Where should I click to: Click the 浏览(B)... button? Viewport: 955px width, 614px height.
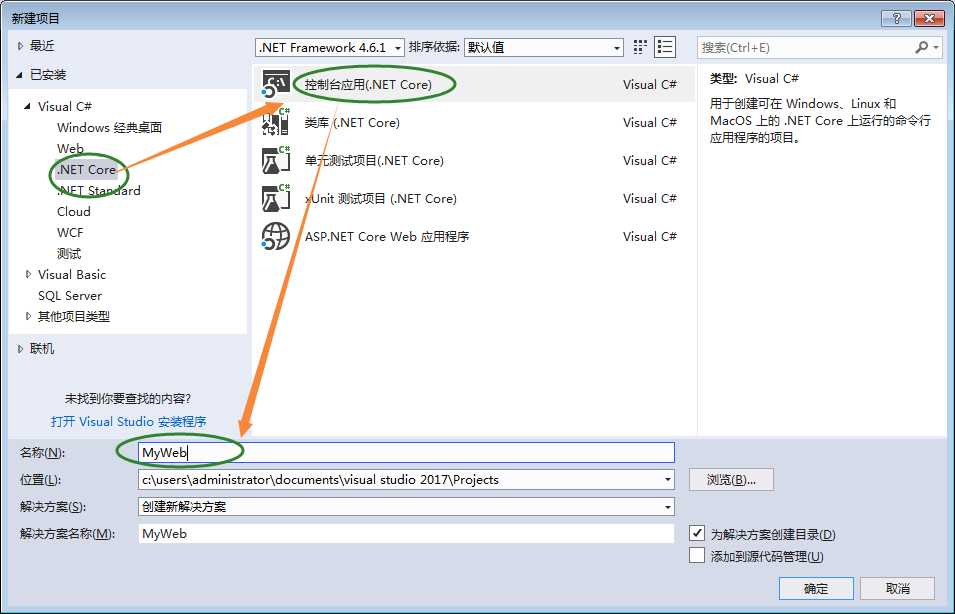click(731, 479)
